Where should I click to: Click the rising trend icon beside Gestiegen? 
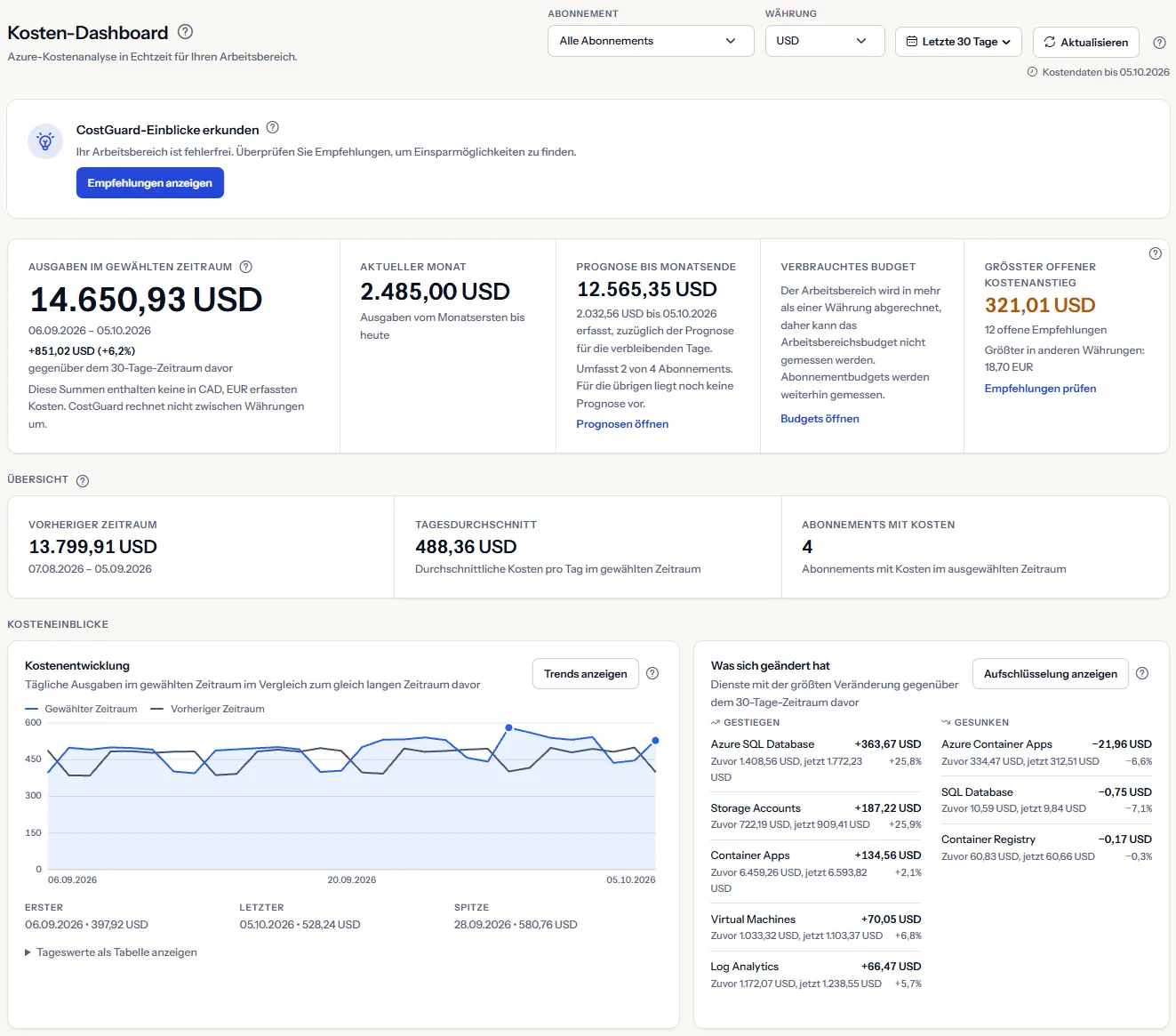point(716,723)
